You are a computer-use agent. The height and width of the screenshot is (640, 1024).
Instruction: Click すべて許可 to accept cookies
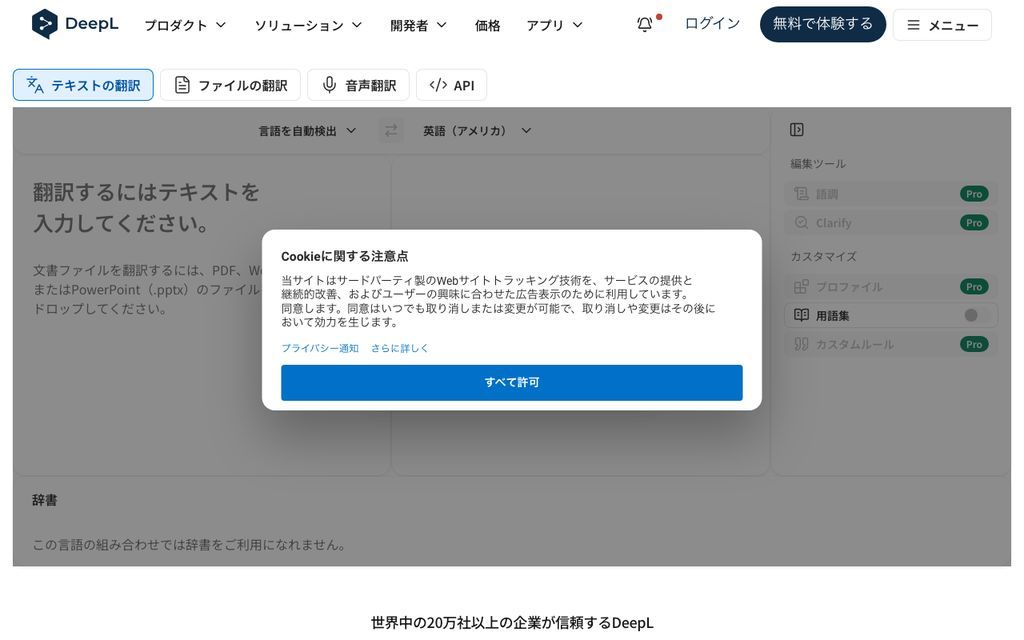(x=511, y=383)
